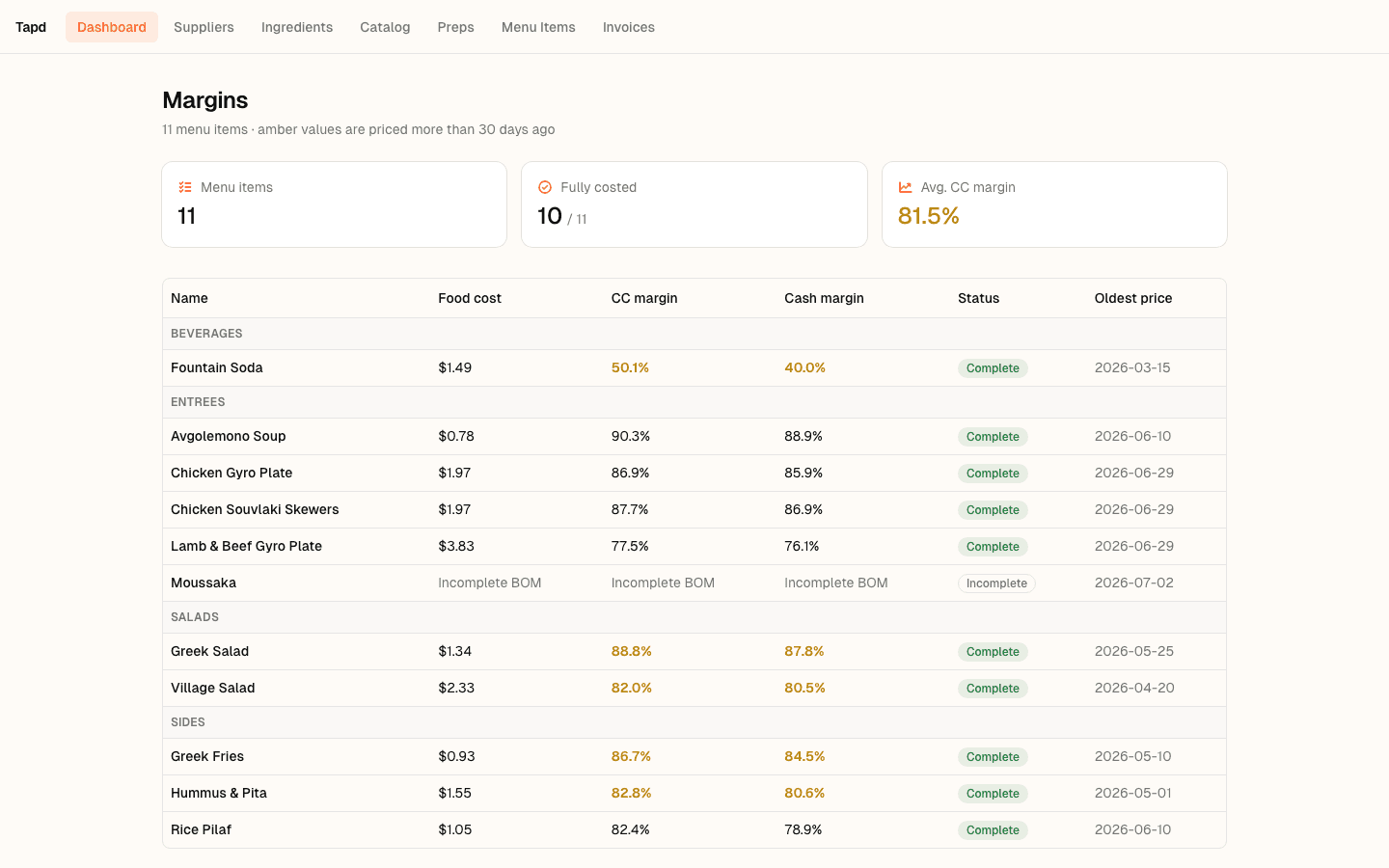Click the 86.7% CC margin for Greek Fries

[x=631, y=756]
